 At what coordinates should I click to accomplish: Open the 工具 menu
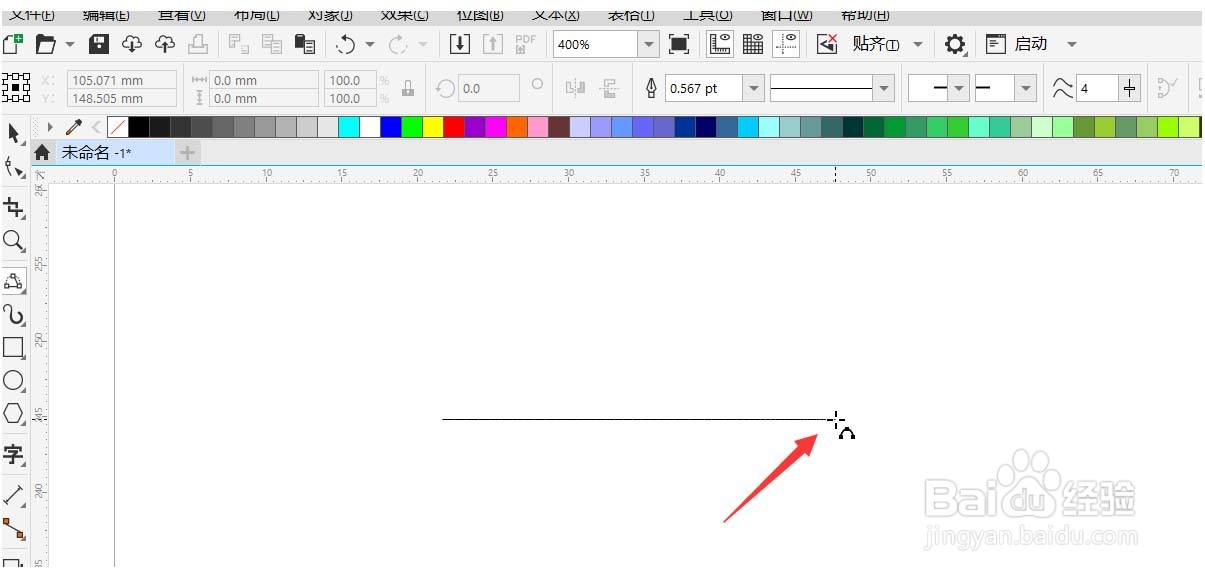(708, 14)
